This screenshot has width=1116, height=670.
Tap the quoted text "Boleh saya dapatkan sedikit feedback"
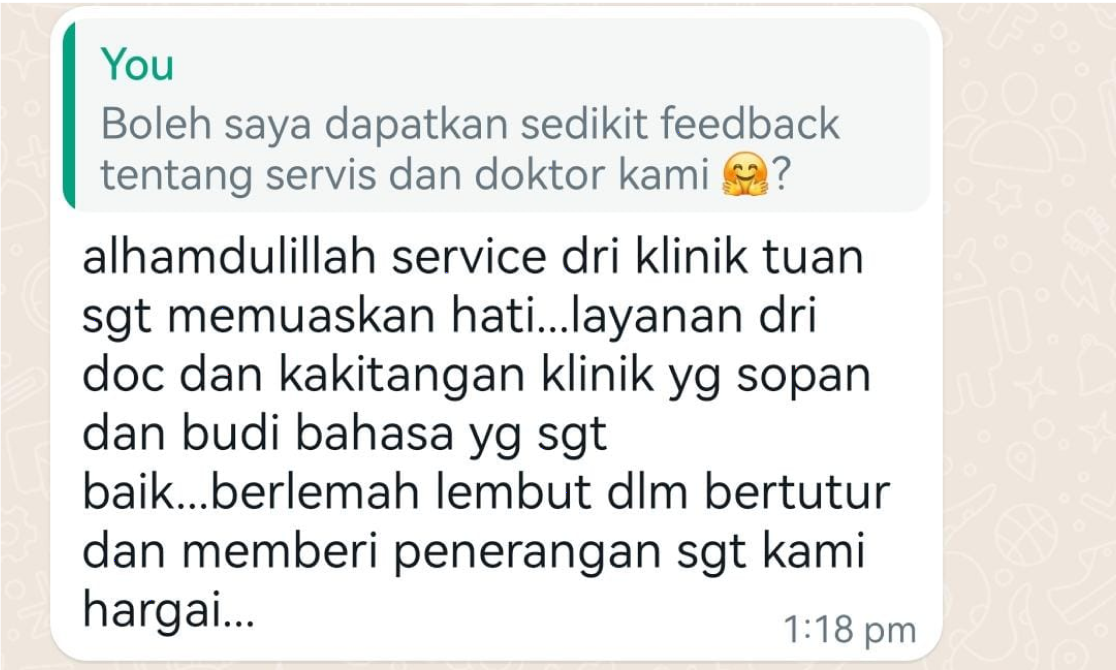coord(470,124)
